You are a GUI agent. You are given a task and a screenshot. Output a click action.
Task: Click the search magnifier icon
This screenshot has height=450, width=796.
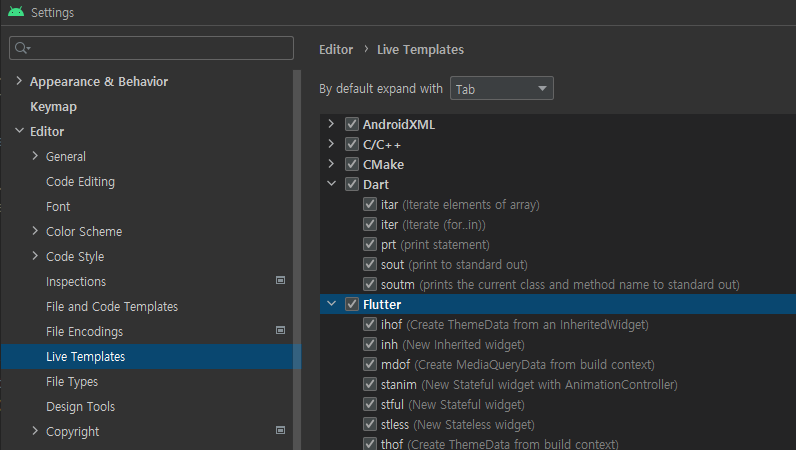point(21,48)
